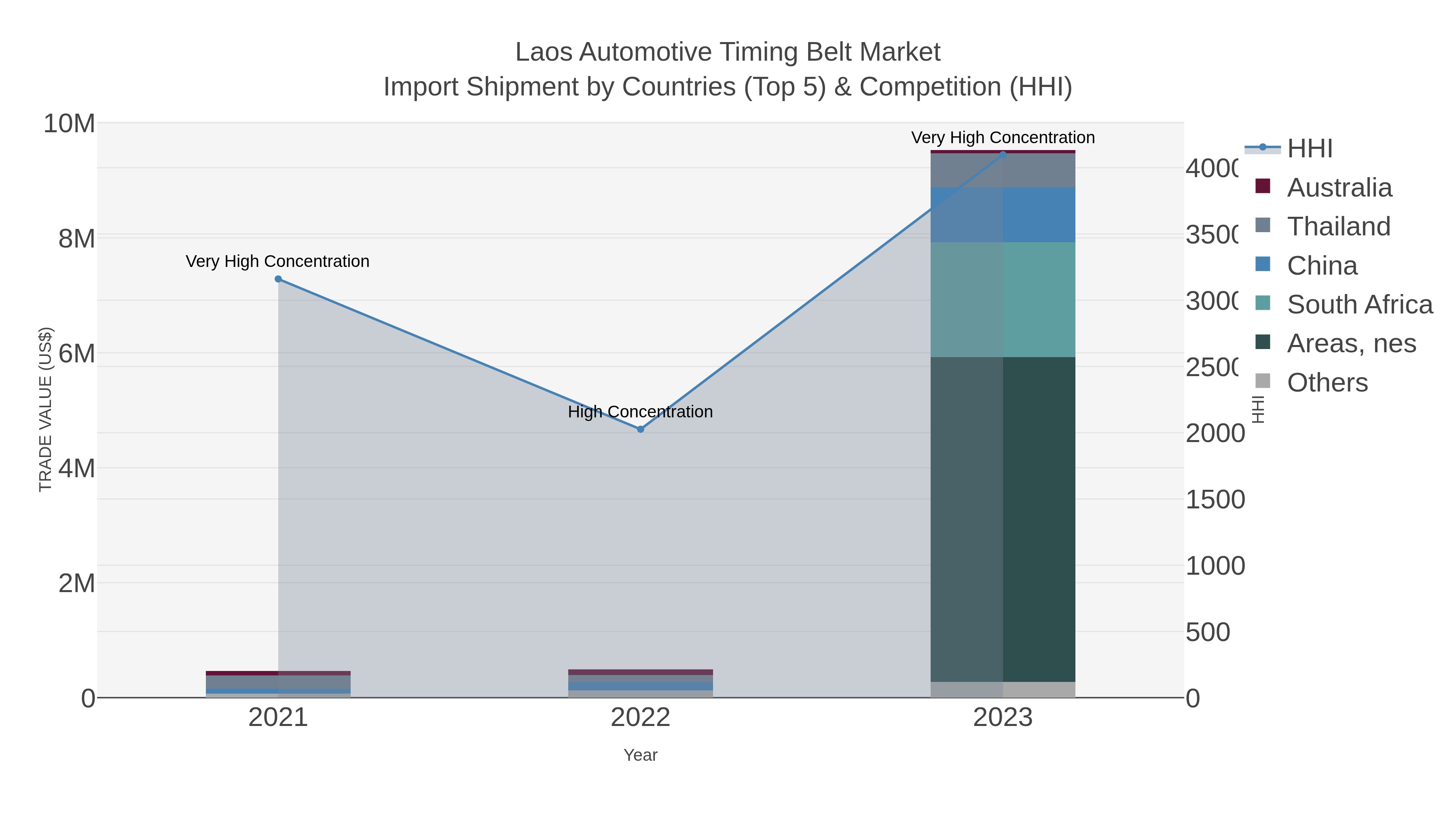Click the 'High Concentration' annotation for 2022
The image size is (1456, 819).
(x=640, y=411)
